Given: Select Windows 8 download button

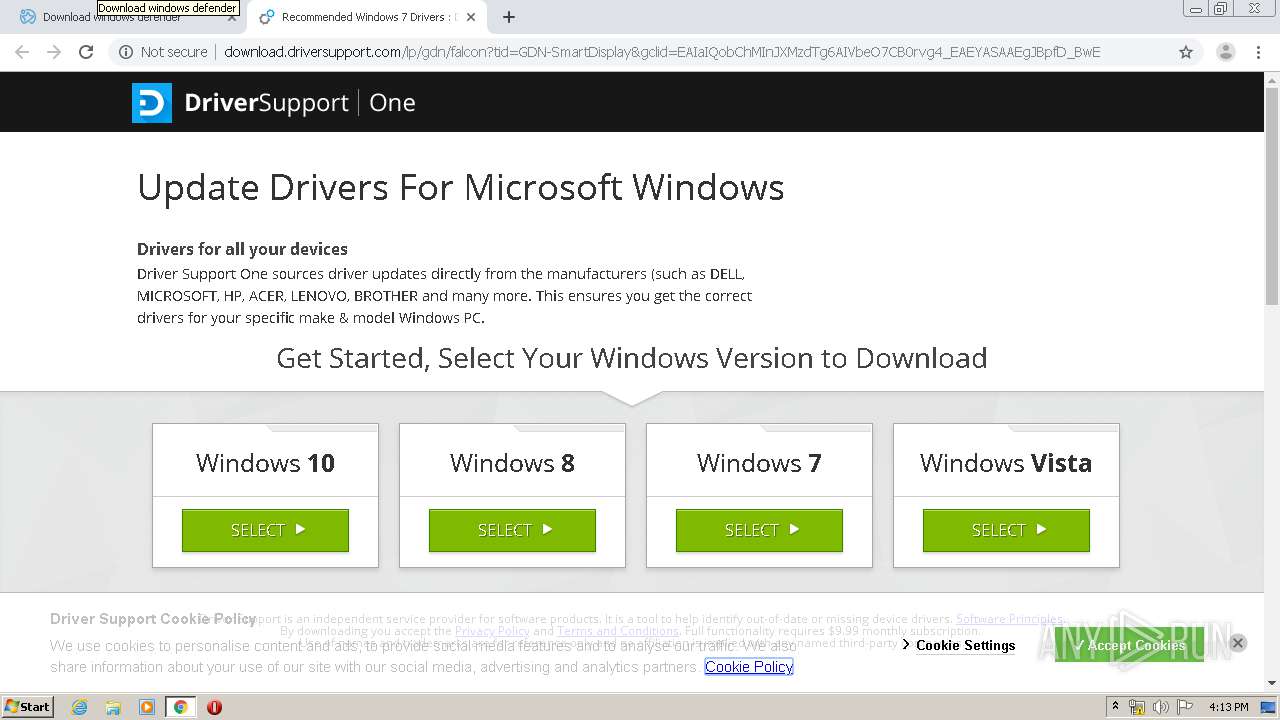Looking at the screenshot, I should click(512, 530).
